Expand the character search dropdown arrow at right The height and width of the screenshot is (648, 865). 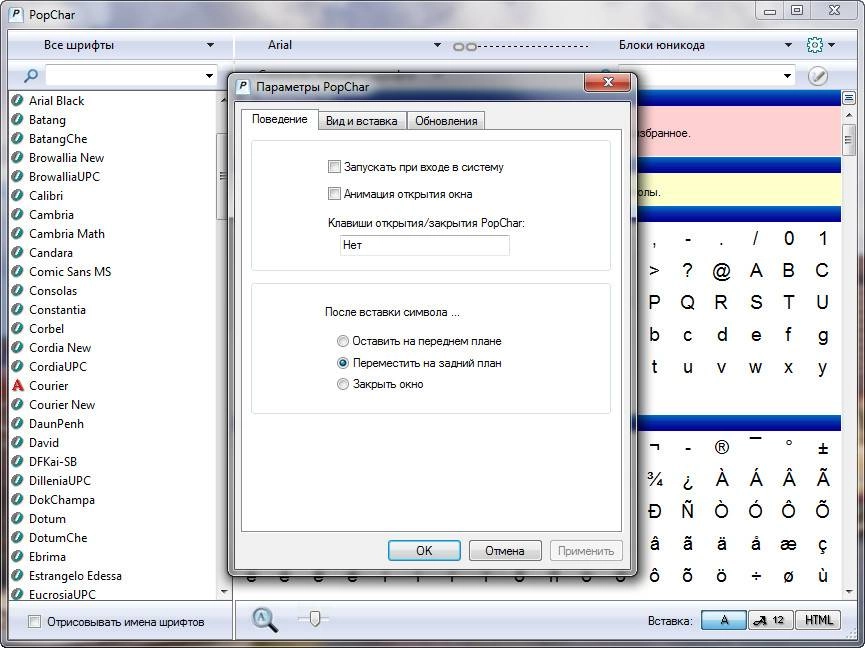787,76
